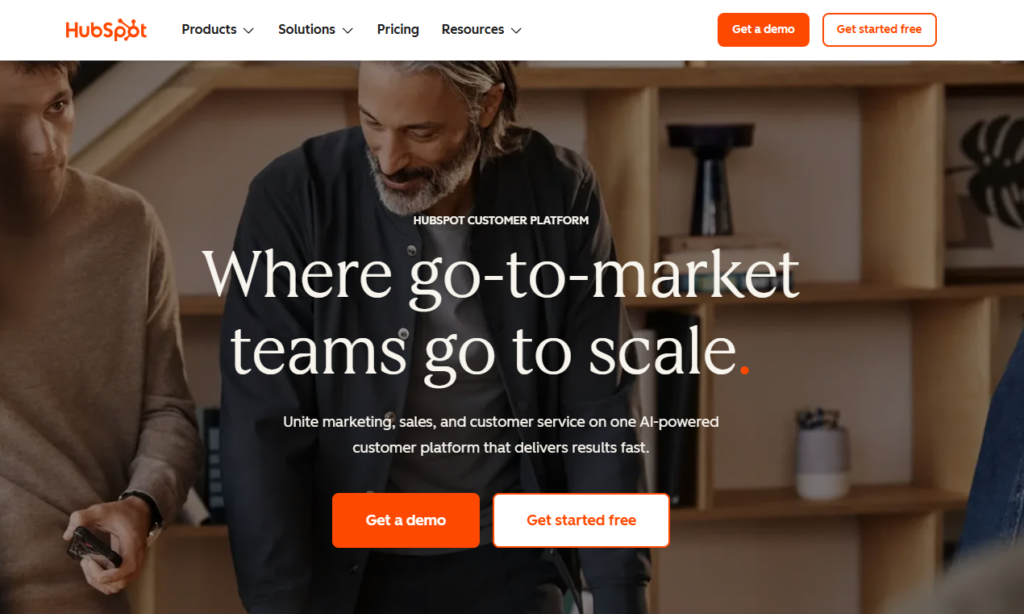Click the header "Get a demo" button
The image size is (1024, 614).
pos(763,29)
